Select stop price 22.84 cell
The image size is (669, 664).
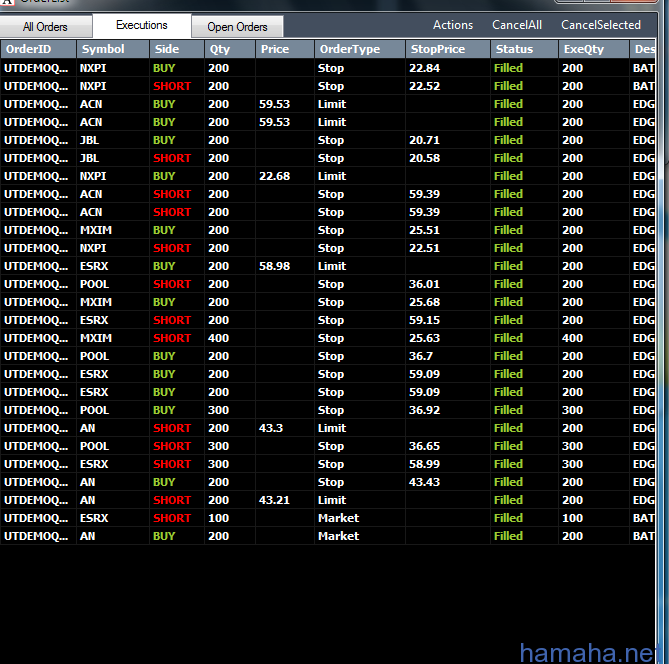(x=448, y=68)
